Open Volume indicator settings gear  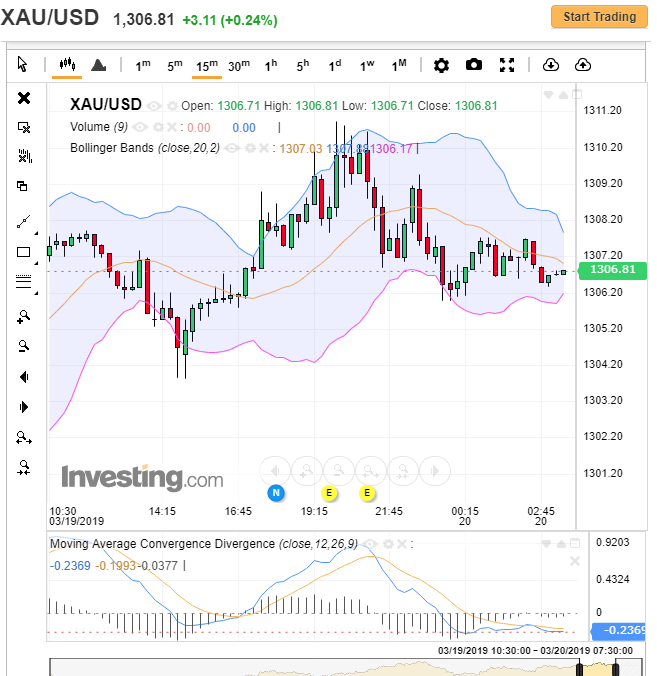[159, 127]
